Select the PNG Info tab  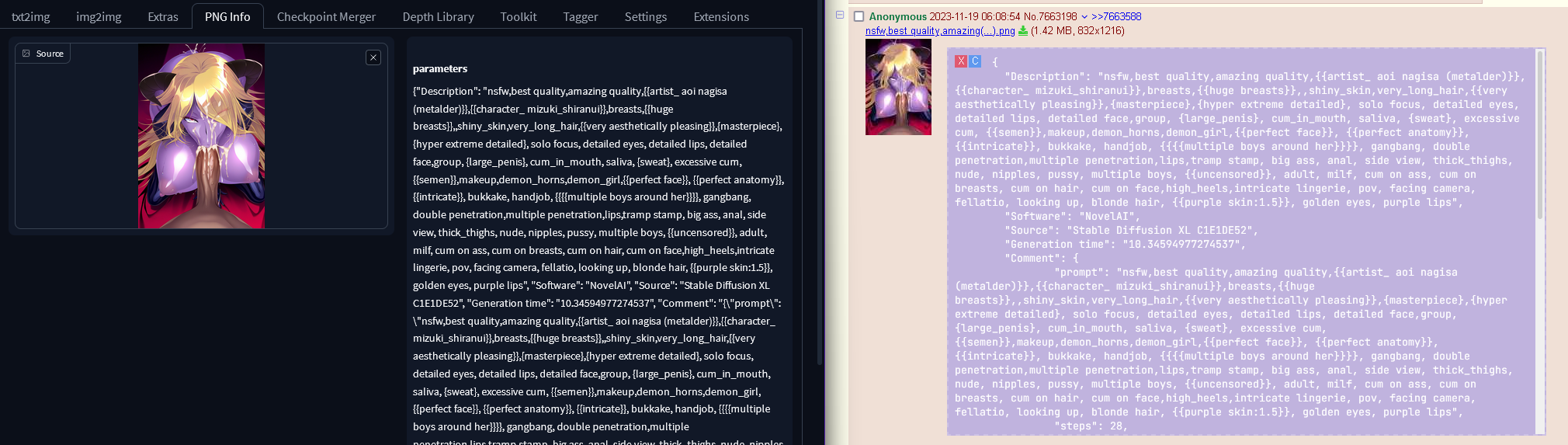click(227, 16)
